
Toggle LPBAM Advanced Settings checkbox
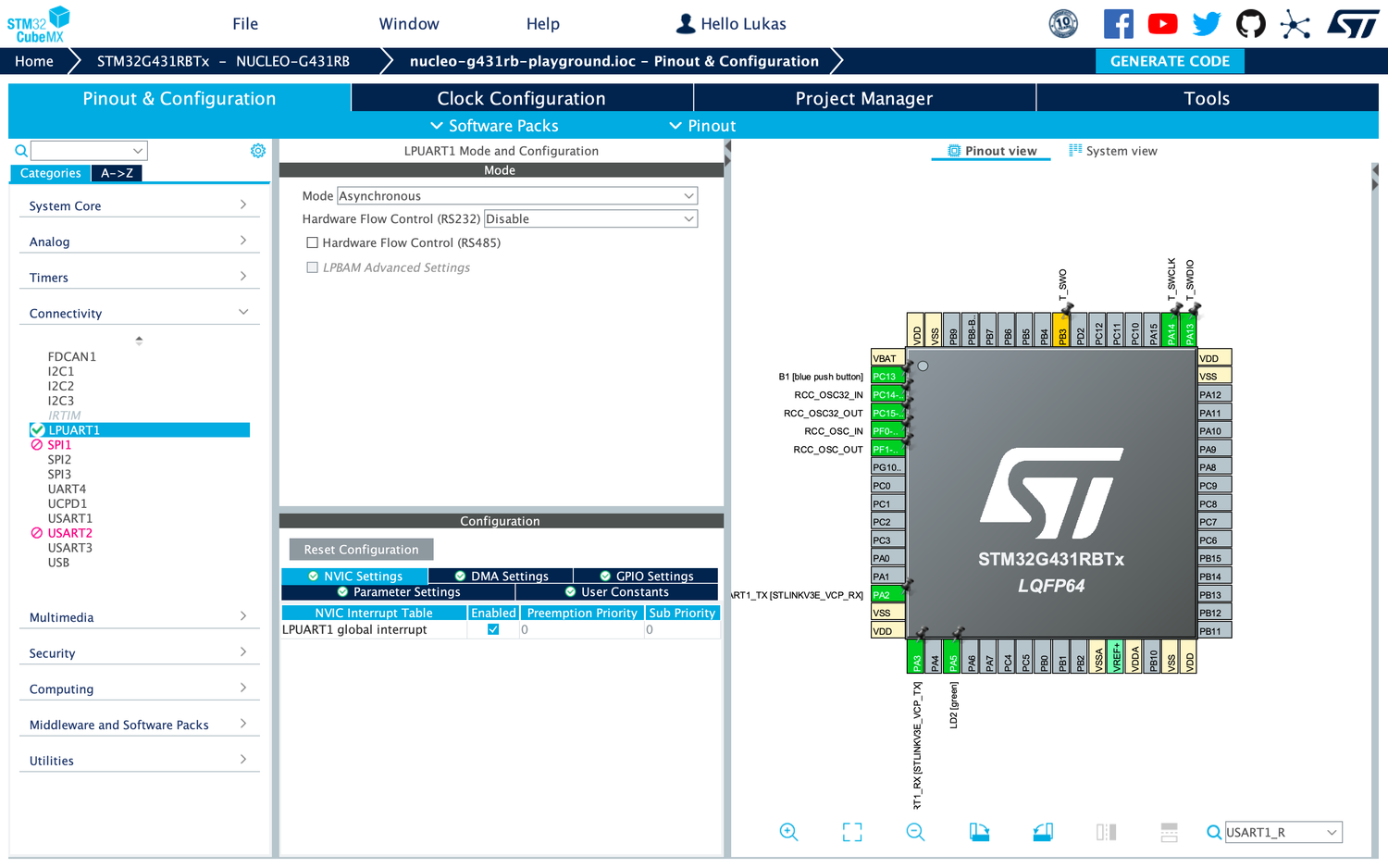click(313, 267)
